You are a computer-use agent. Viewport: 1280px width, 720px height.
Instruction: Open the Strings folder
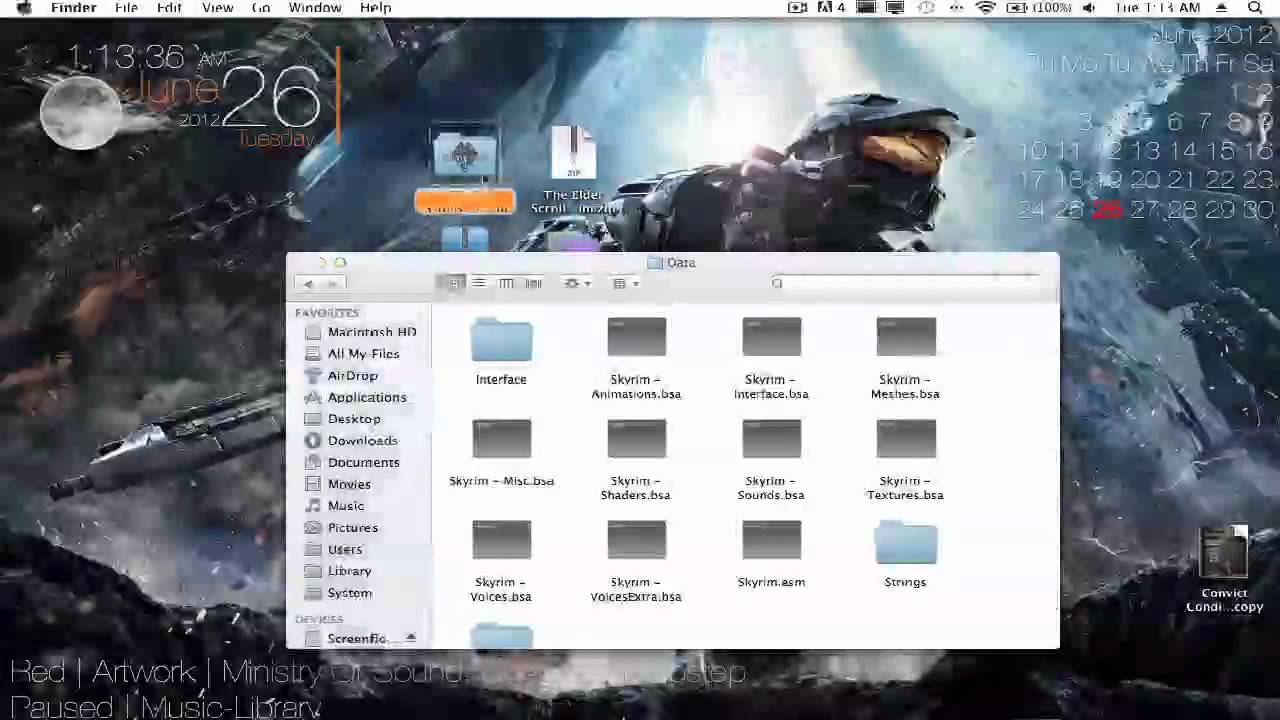(x=906, y=543)
